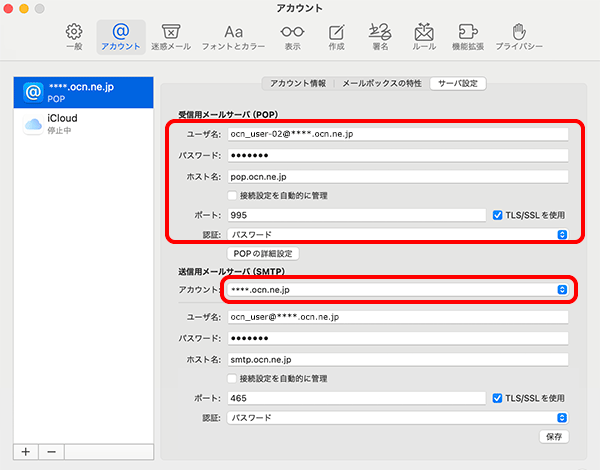Toggle SMTP 接続設定を自動的に管理 checkbox
This screenshot has height=470, width=600.
pos(232,379)
